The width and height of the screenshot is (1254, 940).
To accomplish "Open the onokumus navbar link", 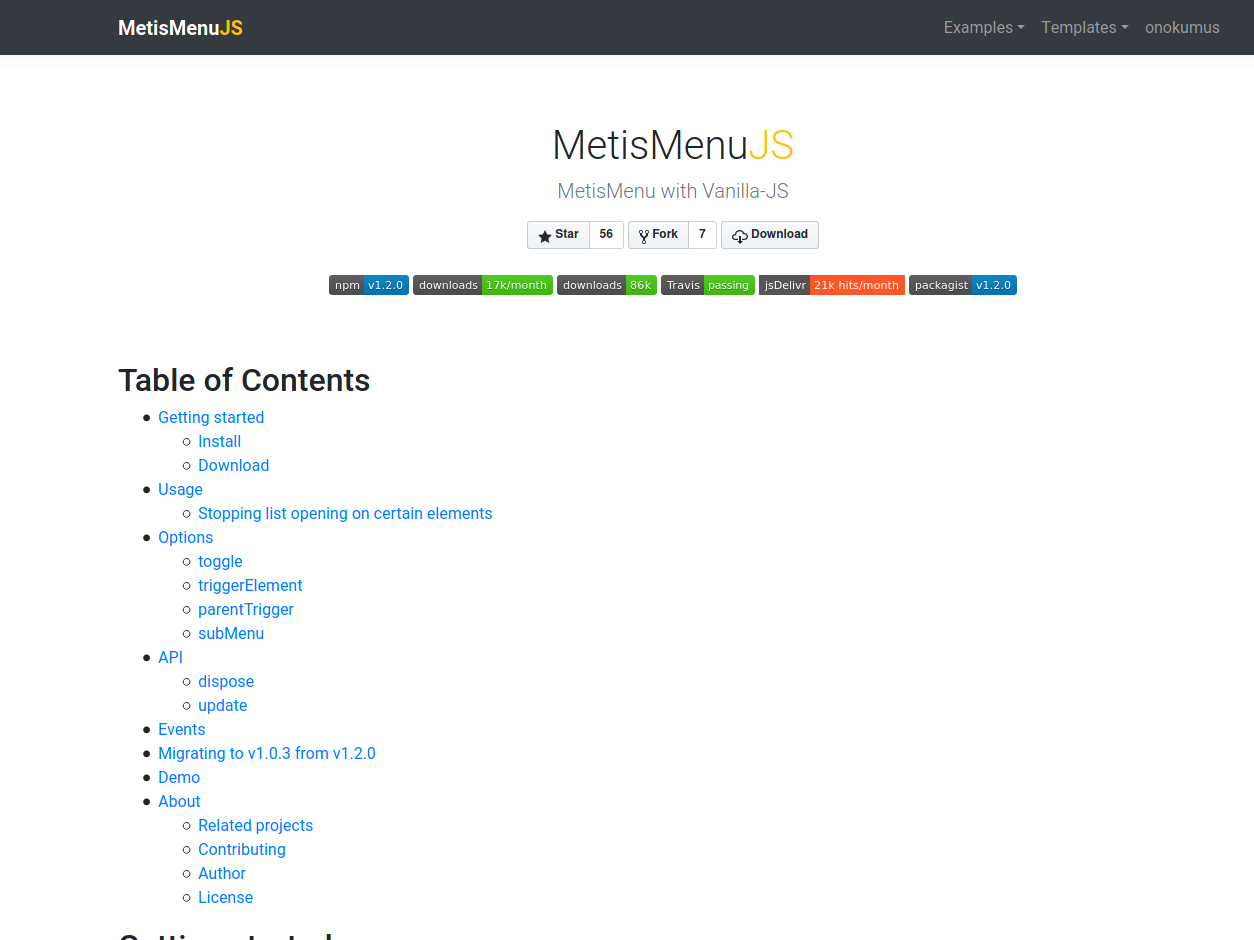I will [x=1182, y=28].
